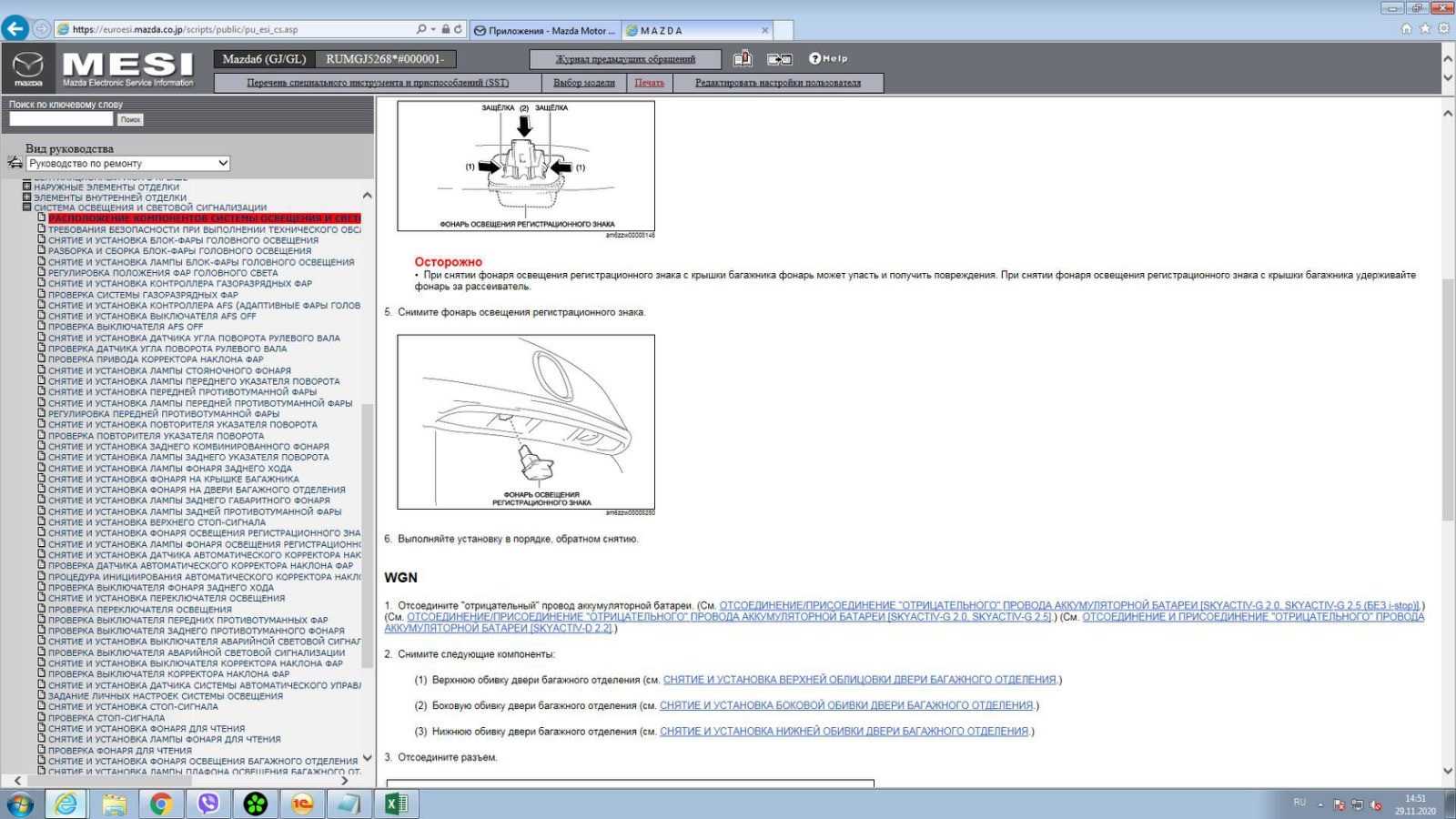Click the tree horizontal scroll left arrow

point(17,780)
